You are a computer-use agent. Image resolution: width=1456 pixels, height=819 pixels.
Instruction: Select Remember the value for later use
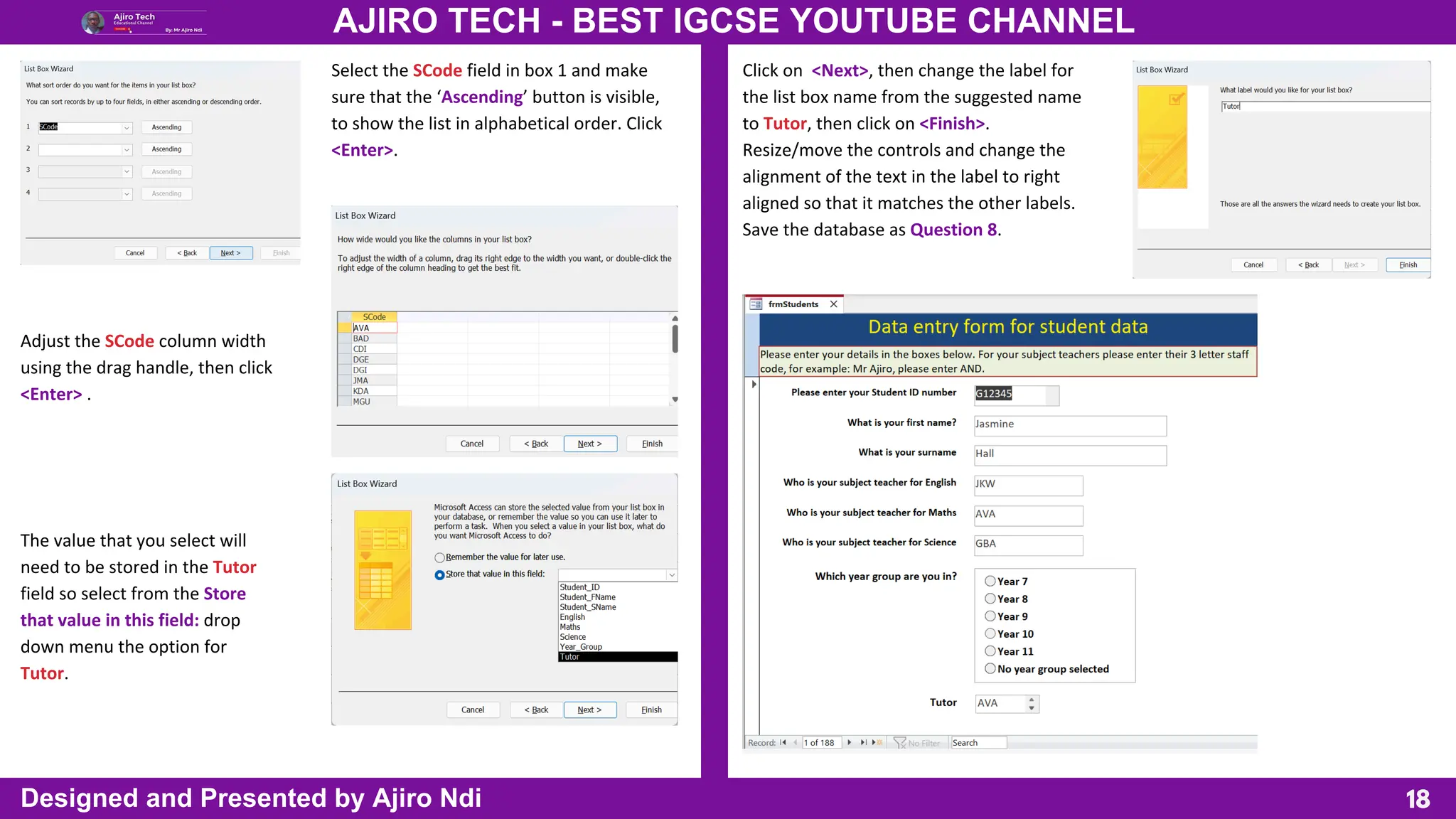439,557
